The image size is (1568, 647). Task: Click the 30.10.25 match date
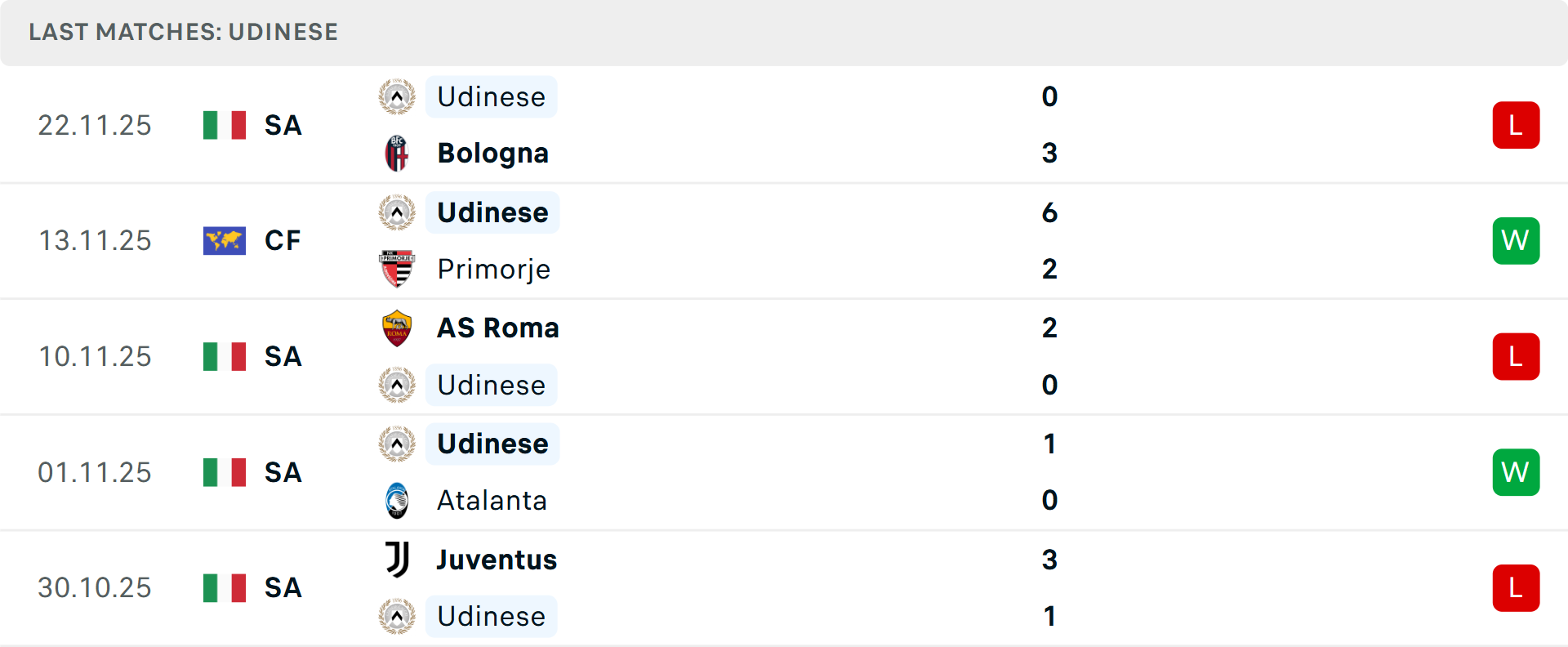pos(95,588)
